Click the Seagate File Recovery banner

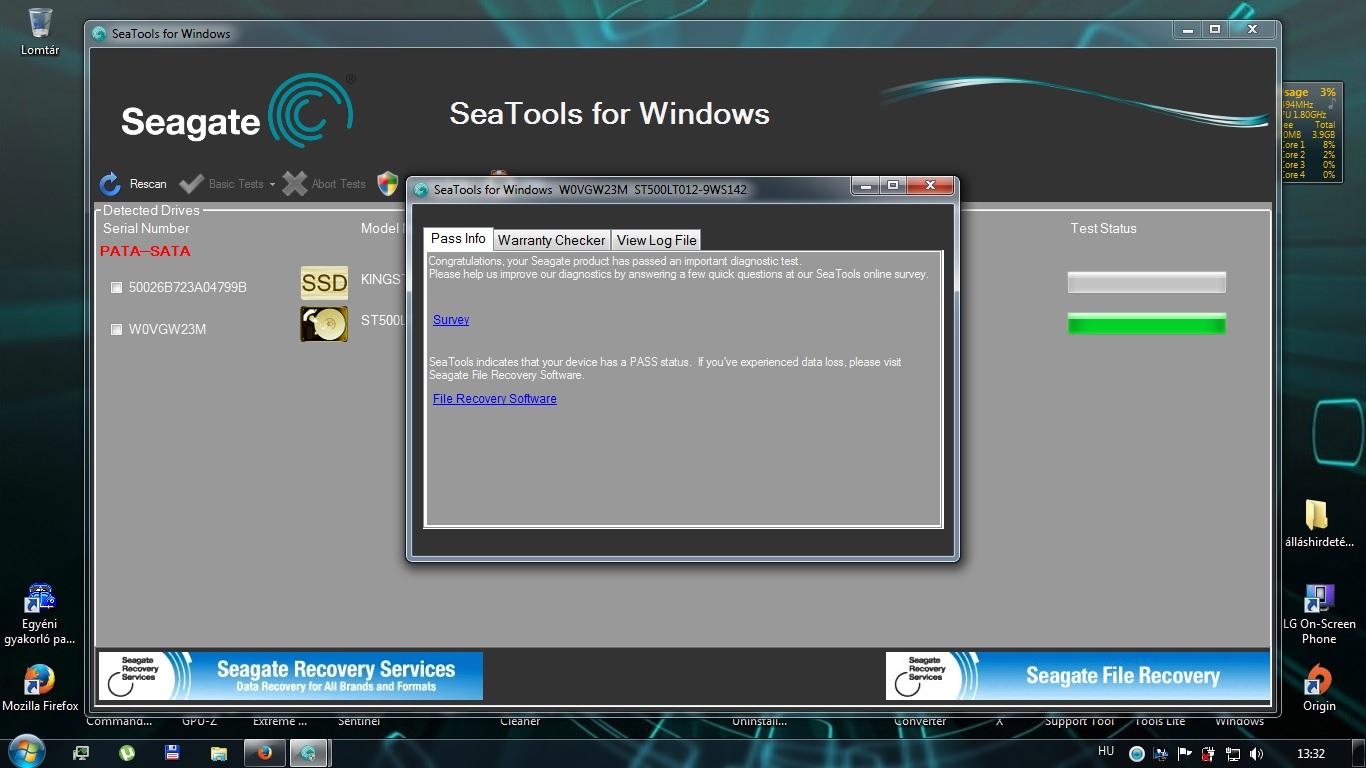point(1078,676)
